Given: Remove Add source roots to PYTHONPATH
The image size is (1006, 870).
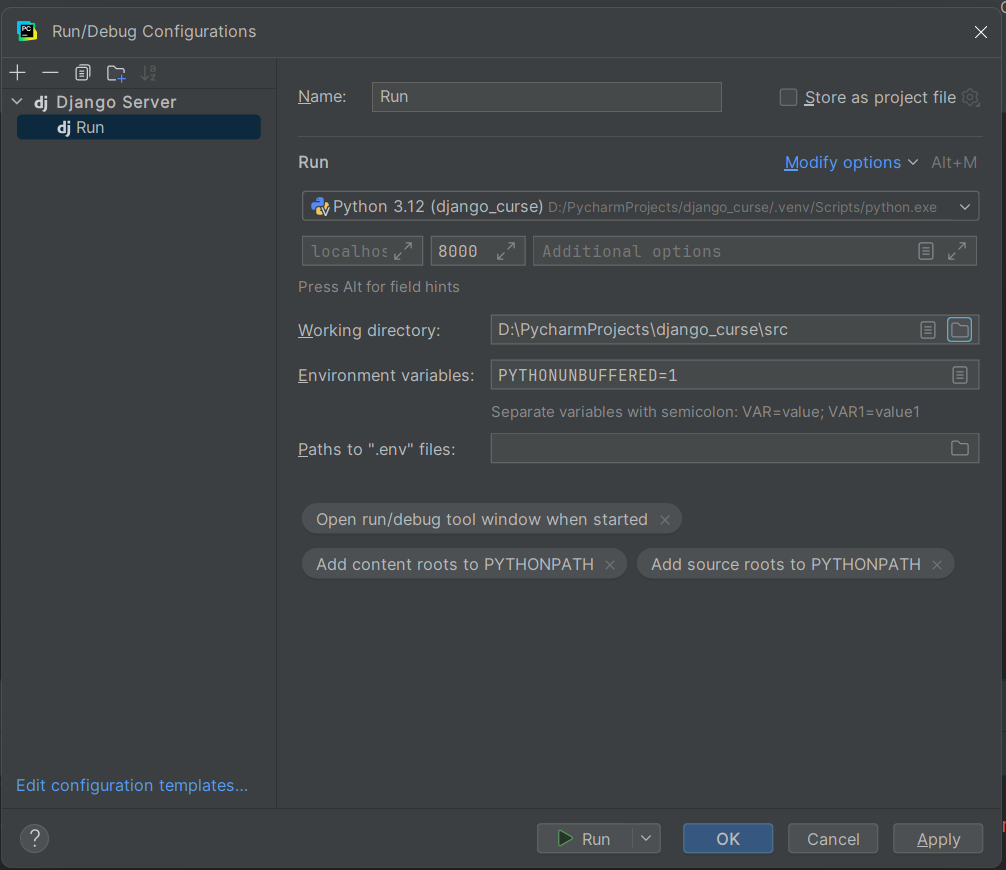Looking at the screenshot, I should pos(937,565).
